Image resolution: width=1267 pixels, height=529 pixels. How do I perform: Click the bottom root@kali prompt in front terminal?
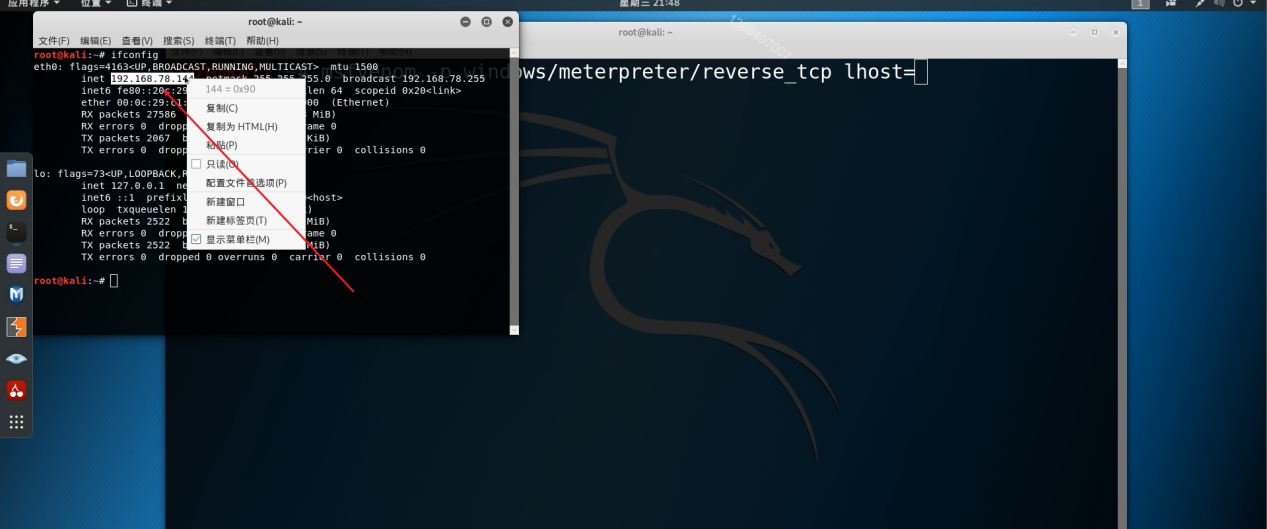69,281
